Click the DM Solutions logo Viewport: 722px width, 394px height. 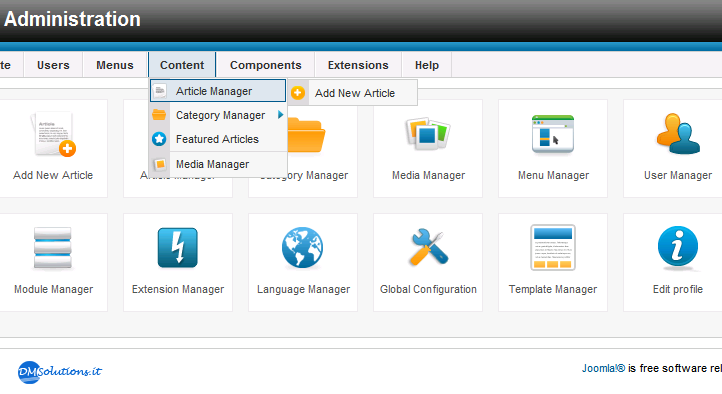point(59,371)
